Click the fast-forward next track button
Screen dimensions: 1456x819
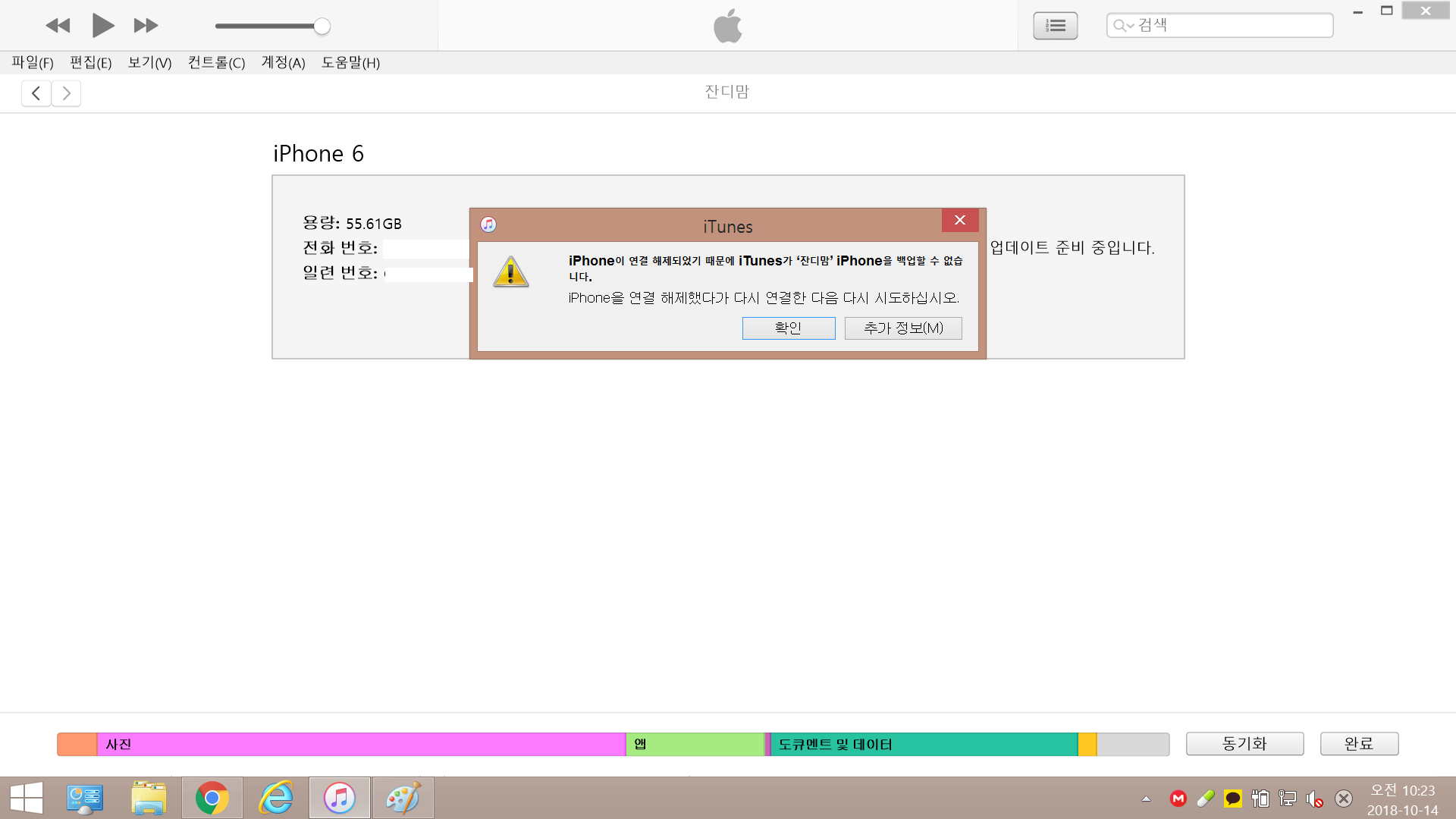(146, 26)
